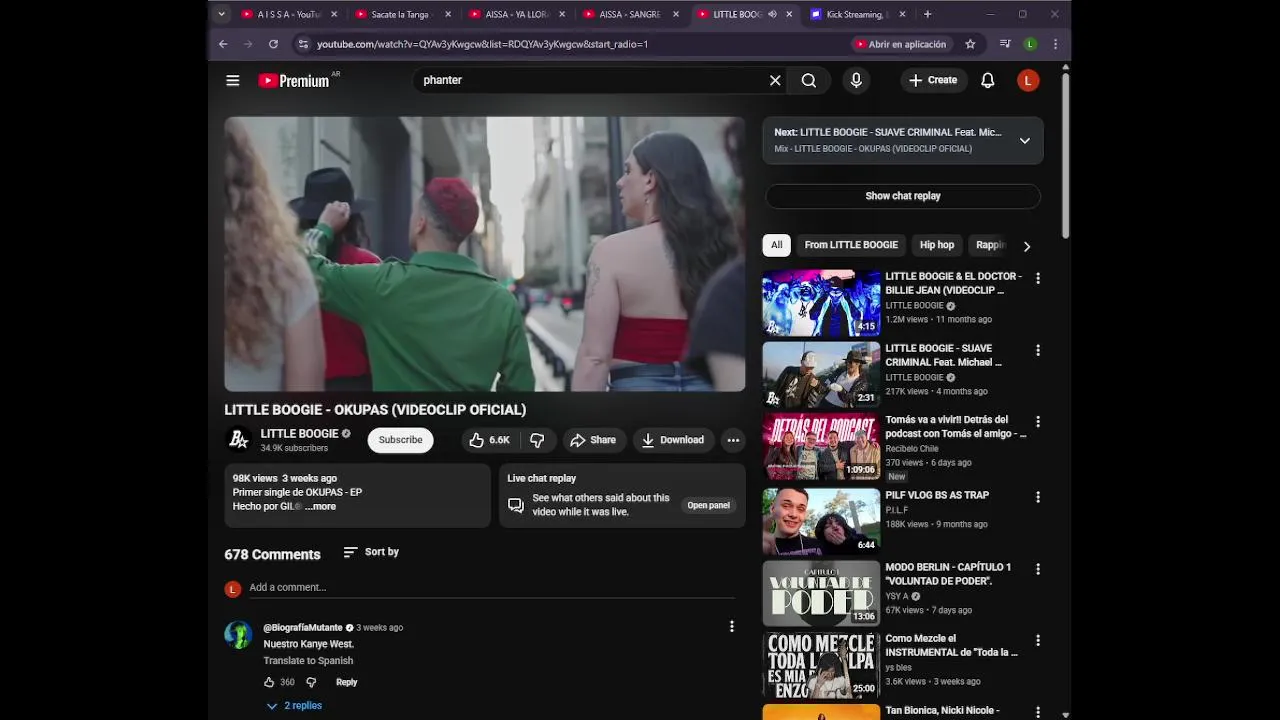Click the Download button
The image size is (1280, 720).
coord(672,440)
